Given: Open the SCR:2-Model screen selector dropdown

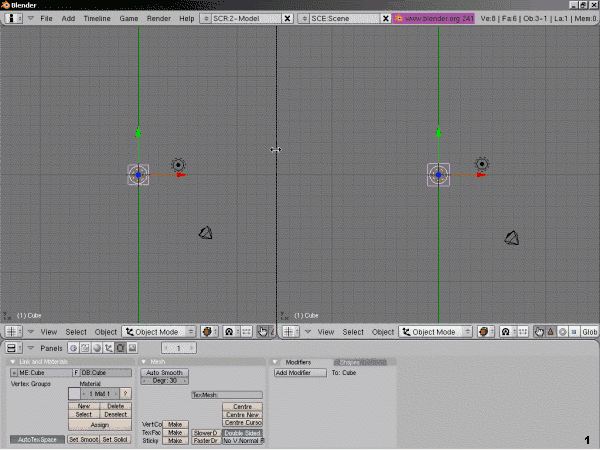Looking at the screenshot, I should pos(205,19).
